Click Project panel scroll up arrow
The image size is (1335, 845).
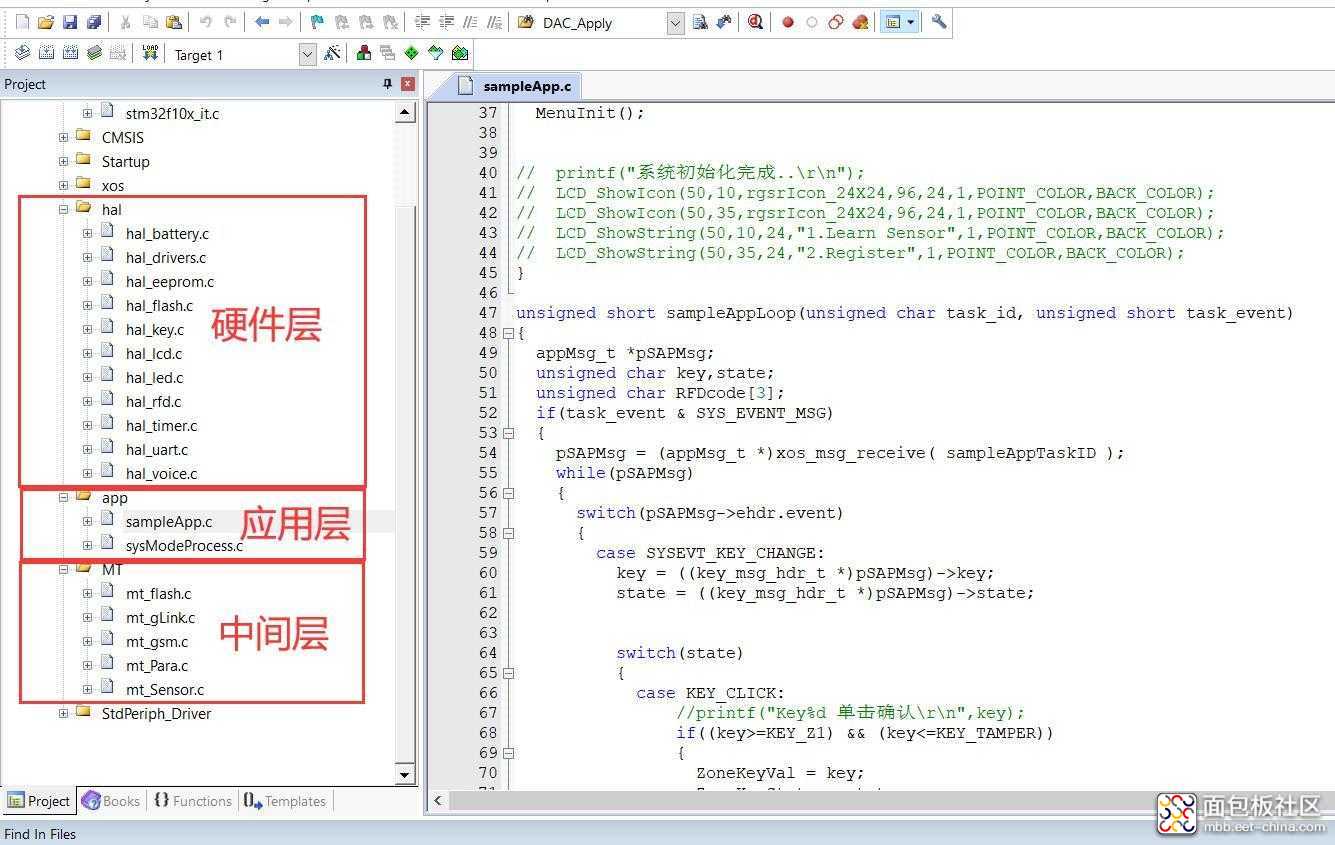(x=405, y=112)
